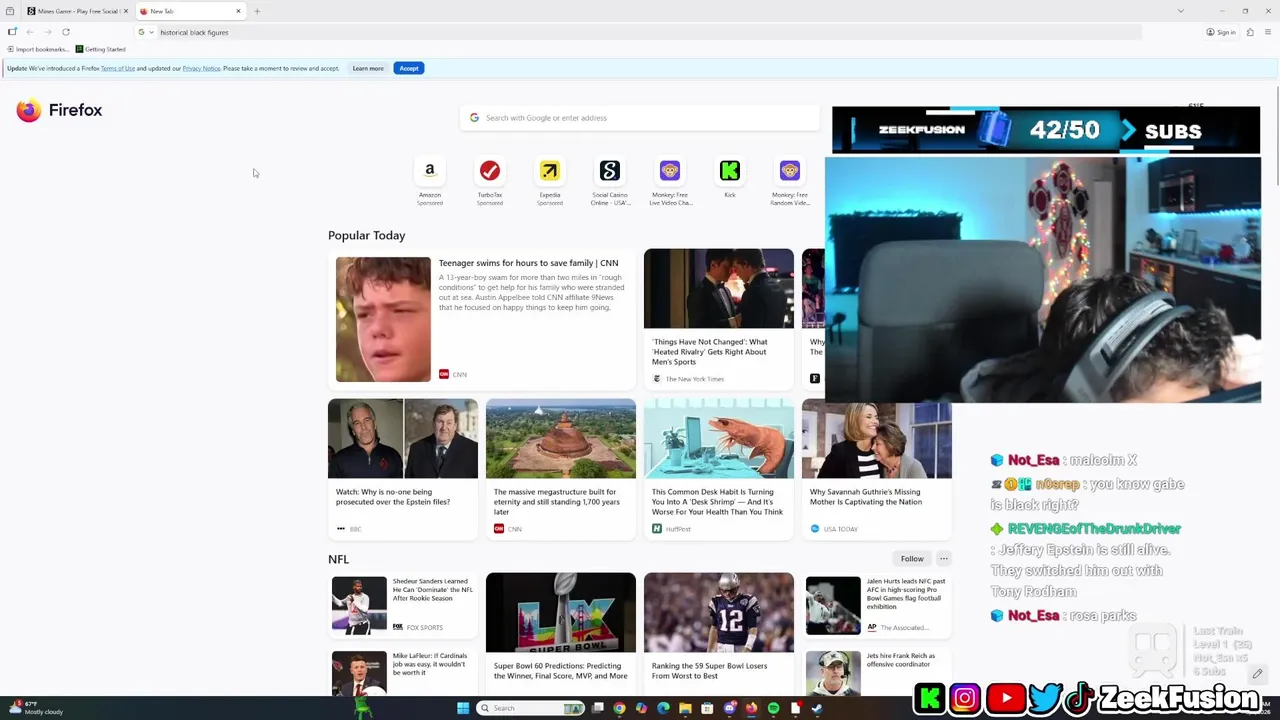Open Things Have Not Changed Heated Rivalry article
The image size is (1280, 720).
point(719,319)
